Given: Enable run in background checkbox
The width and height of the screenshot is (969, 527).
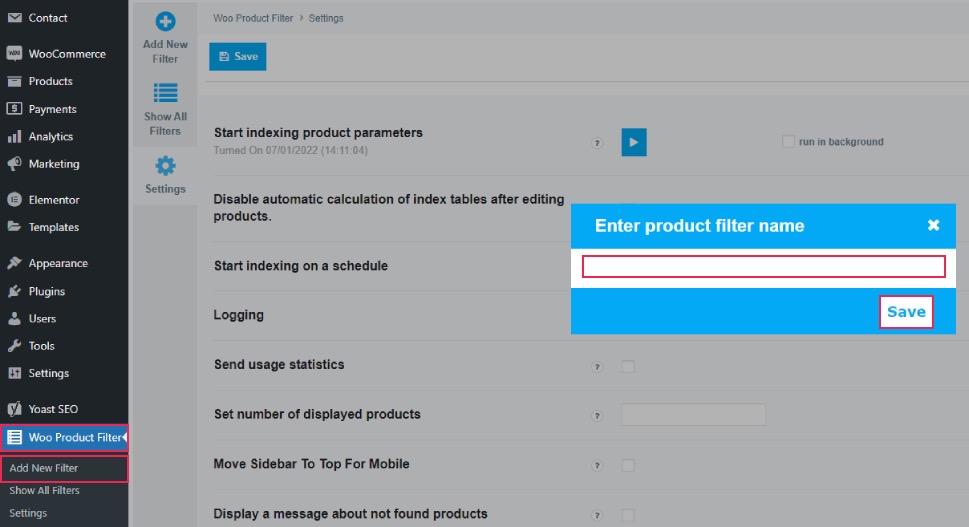Looking at the screenshot, I should 788,141.
